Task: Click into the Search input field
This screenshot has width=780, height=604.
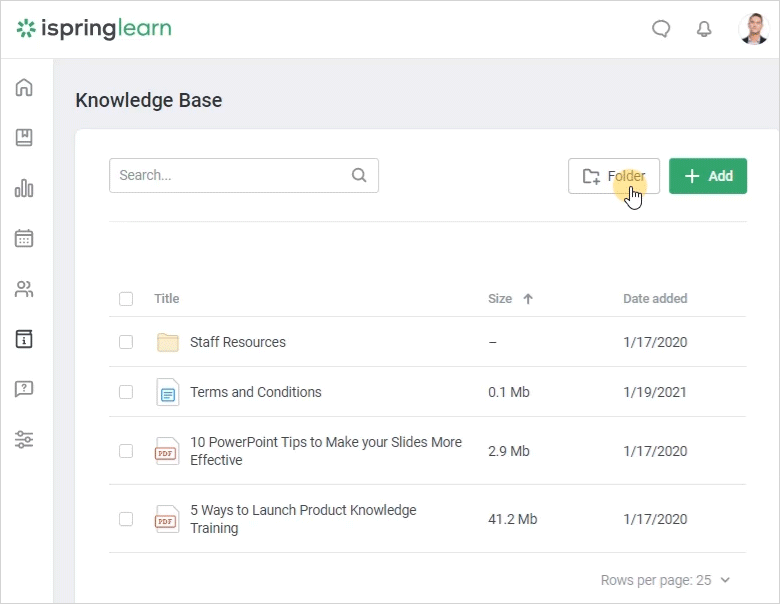Action: click(232, 175)
